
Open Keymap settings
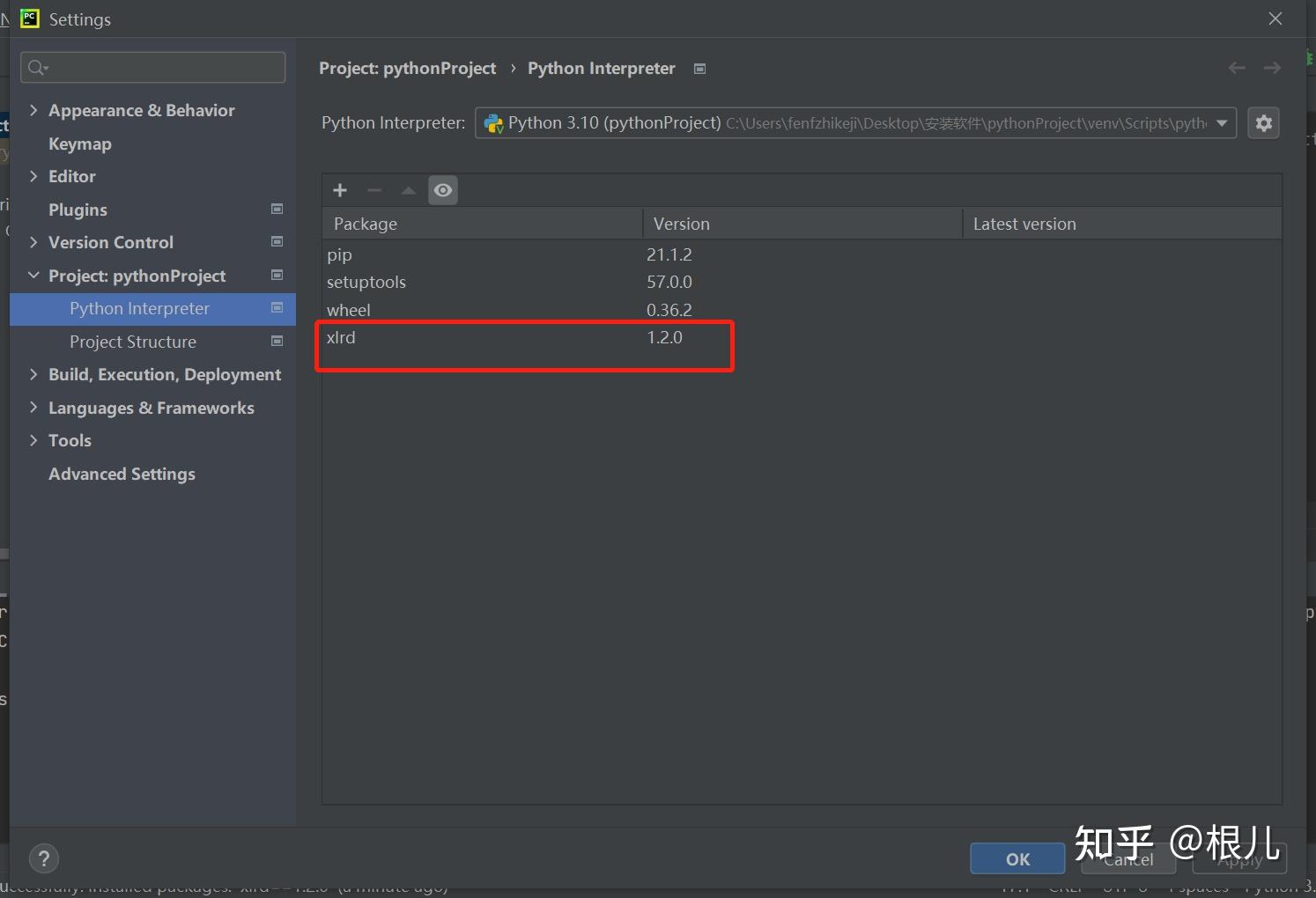click(x=80, y=144)
